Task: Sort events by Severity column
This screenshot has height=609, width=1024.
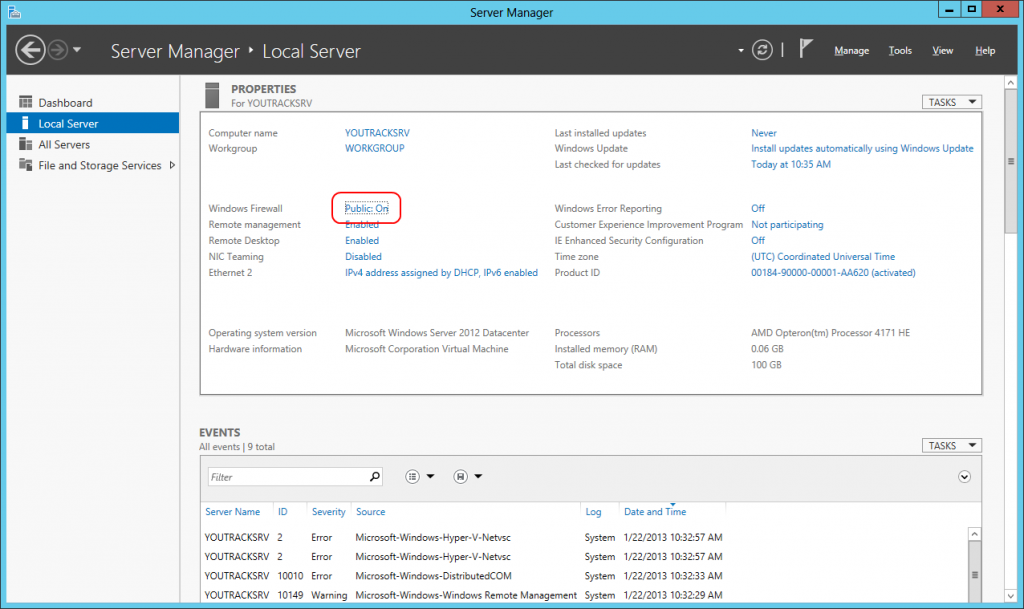Action: click(x=328, y=512)
